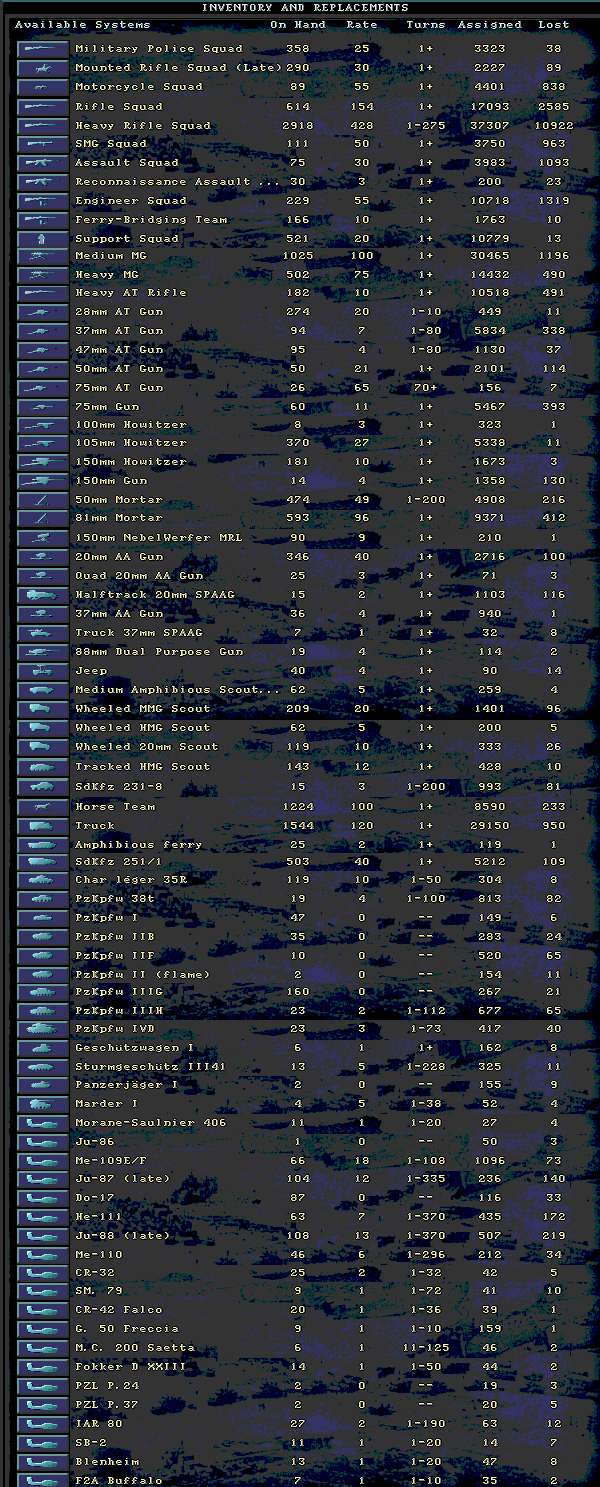The image size is (600, 1487).
Task: Select the Assault Squad unit icon
Action: 43,162
